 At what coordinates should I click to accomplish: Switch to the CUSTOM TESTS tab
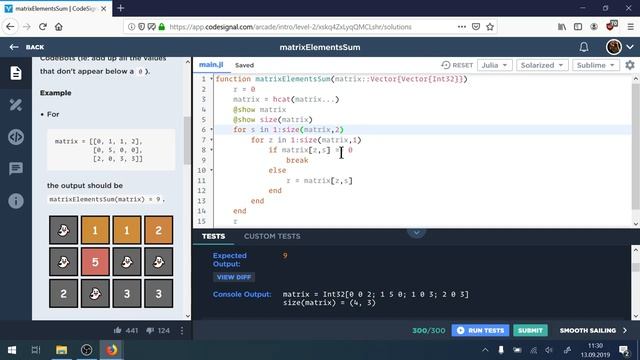272,236
